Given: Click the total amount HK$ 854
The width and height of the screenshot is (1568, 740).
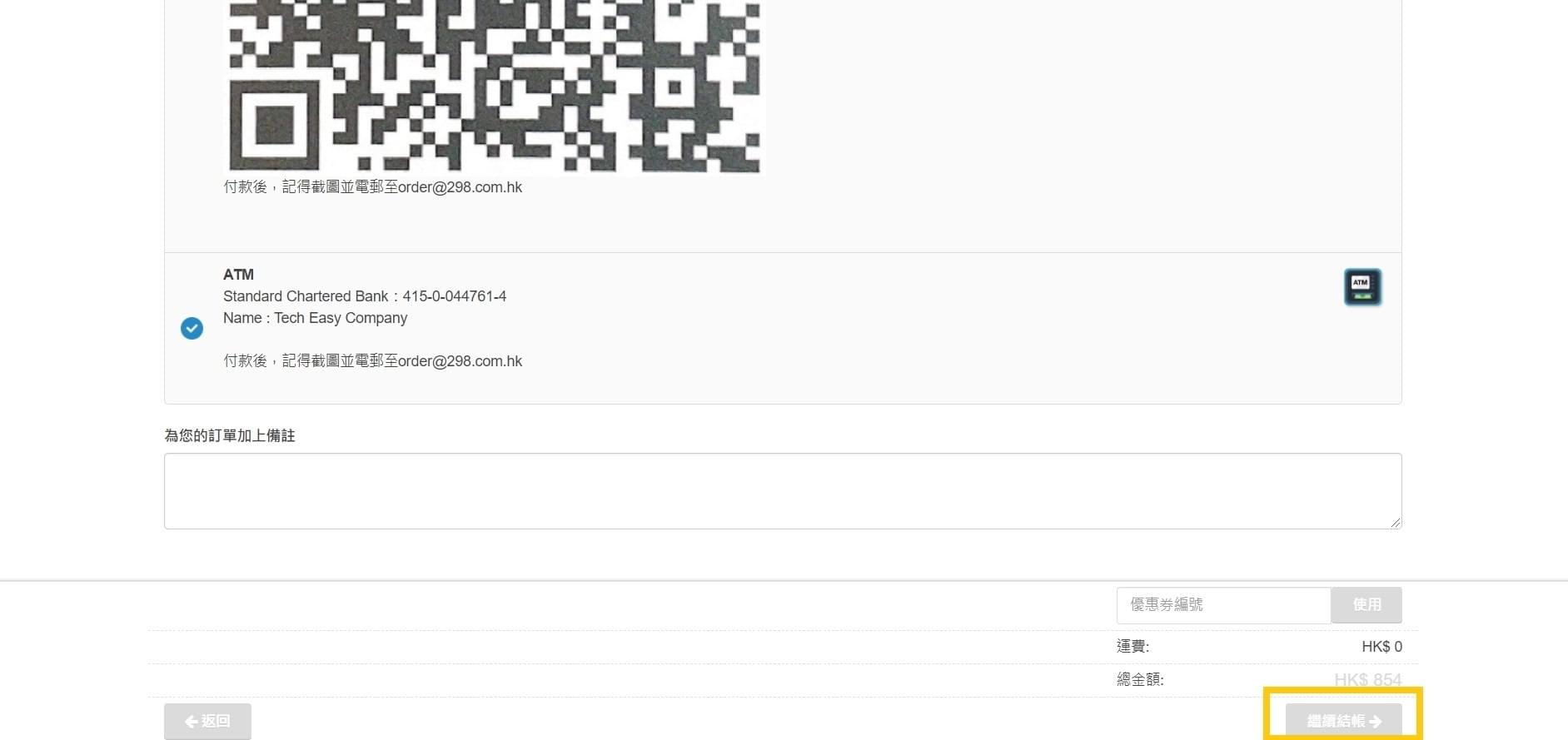Looking at the screenshot, I should click(x=1367, y=680).
